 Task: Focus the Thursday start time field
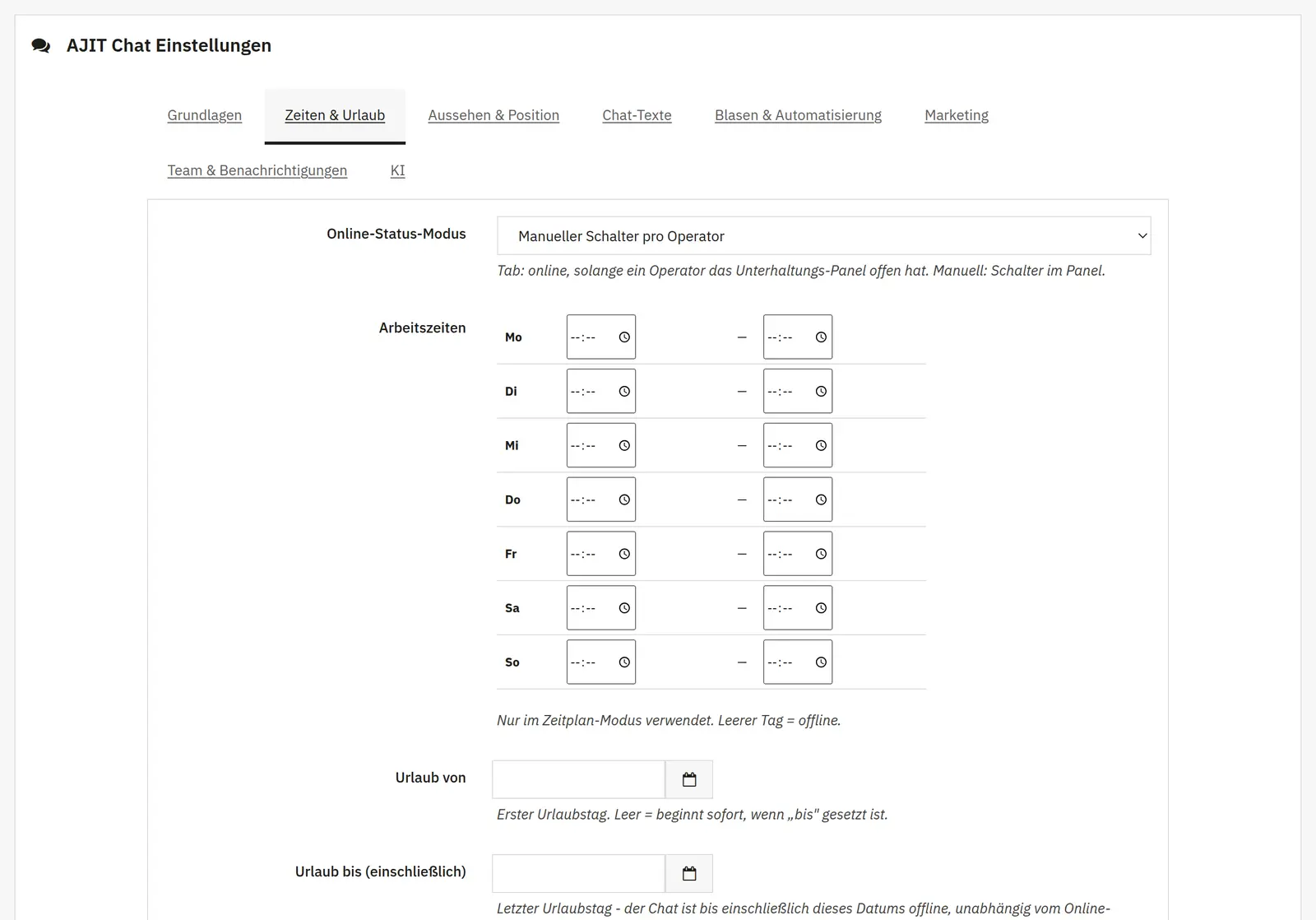click(x=600, y=499)
